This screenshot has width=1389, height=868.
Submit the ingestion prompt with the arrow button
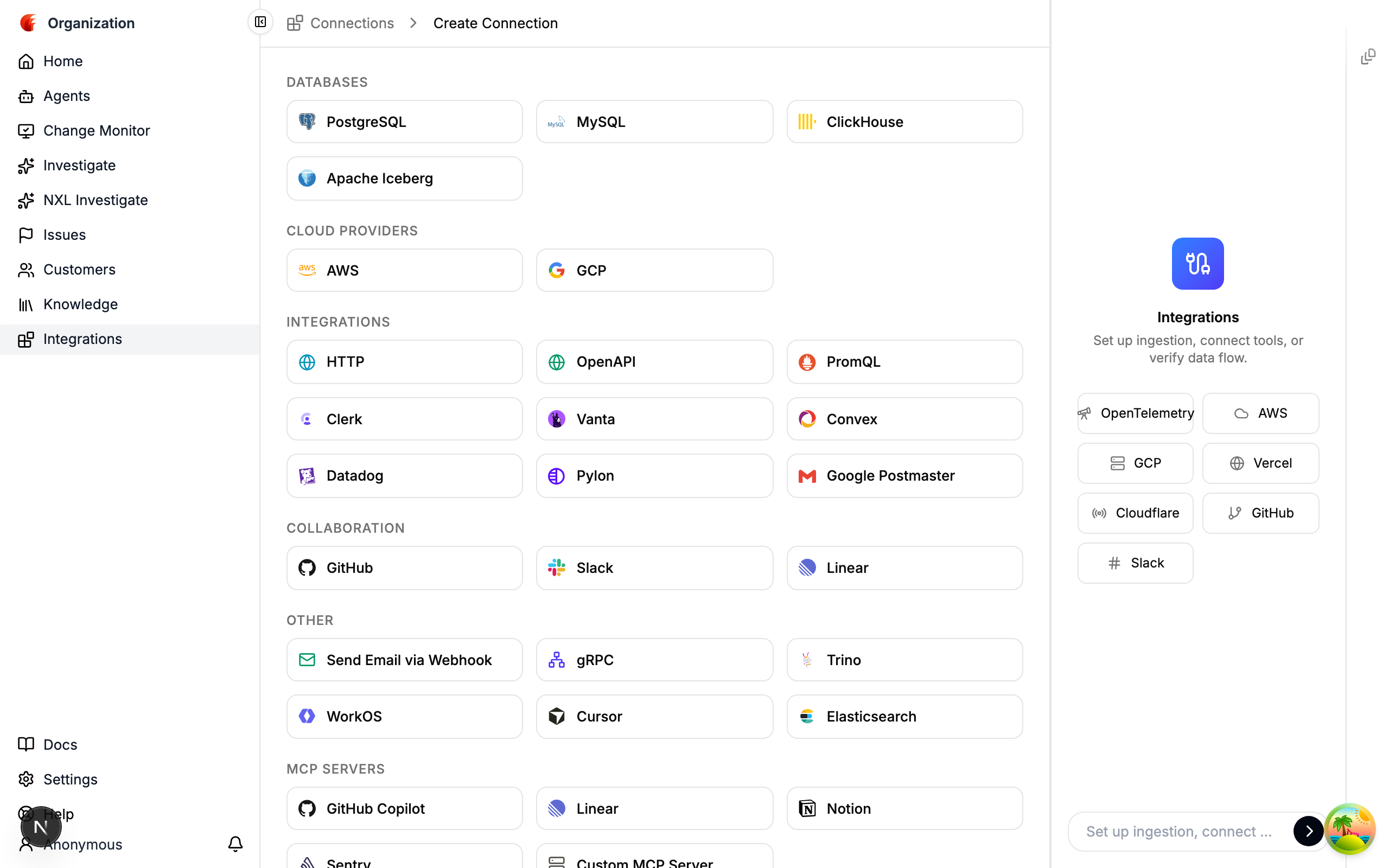[1309, 831]
